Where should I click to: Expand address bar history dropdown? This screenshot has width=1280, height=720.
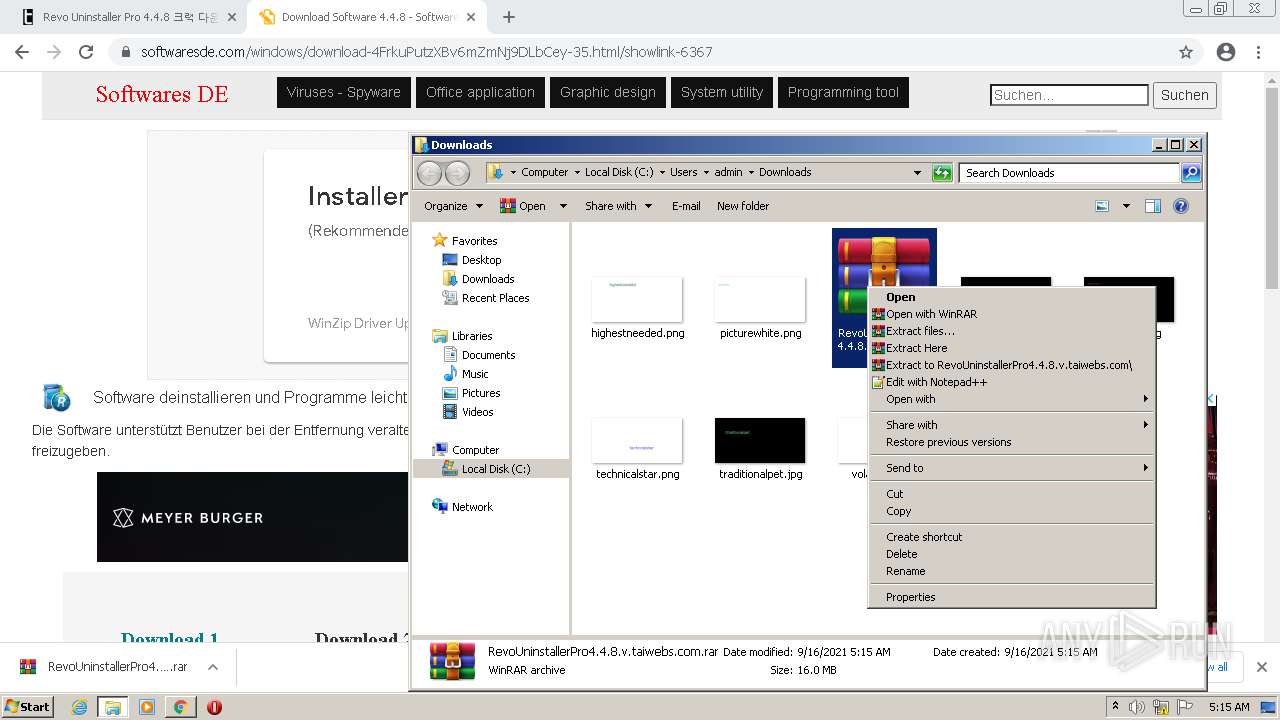(917, 173)
